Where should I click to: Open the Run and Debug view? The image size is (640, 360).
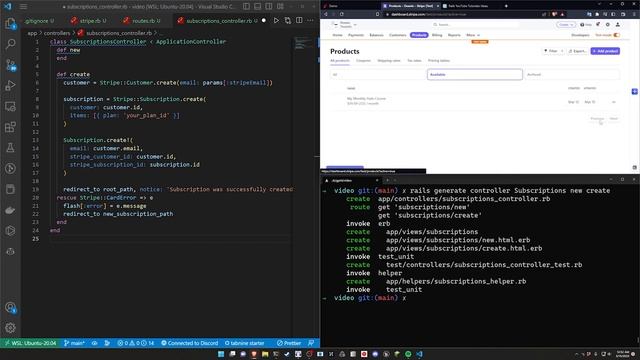[x=11, y=85]
